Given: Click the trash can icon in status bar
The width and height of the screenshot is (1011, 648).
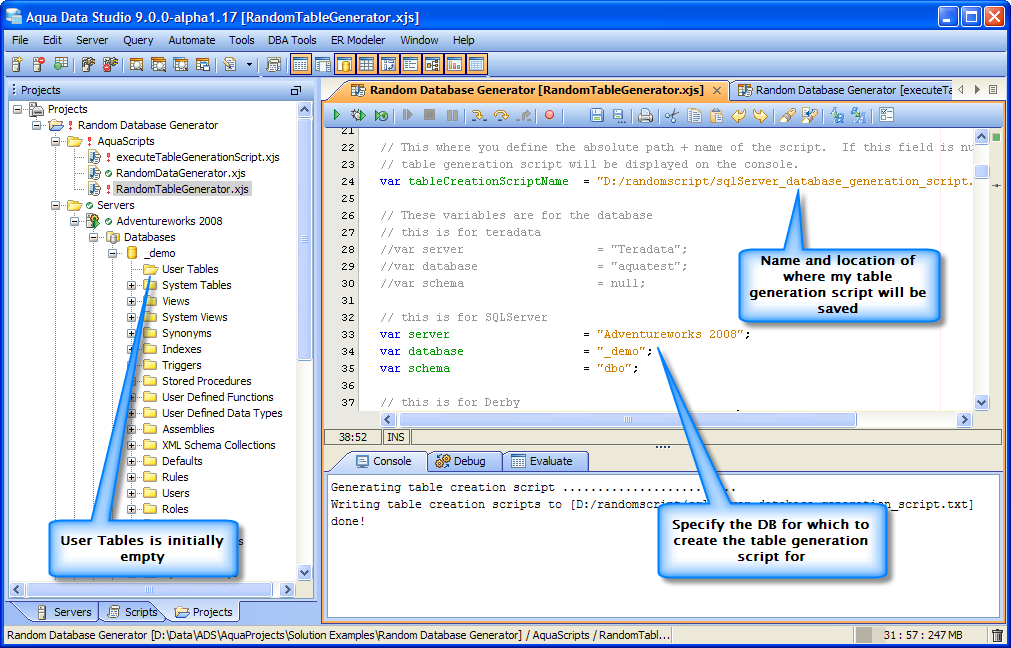Looking at the screenshot, I should pyautogui.click(x=997, y=635).
